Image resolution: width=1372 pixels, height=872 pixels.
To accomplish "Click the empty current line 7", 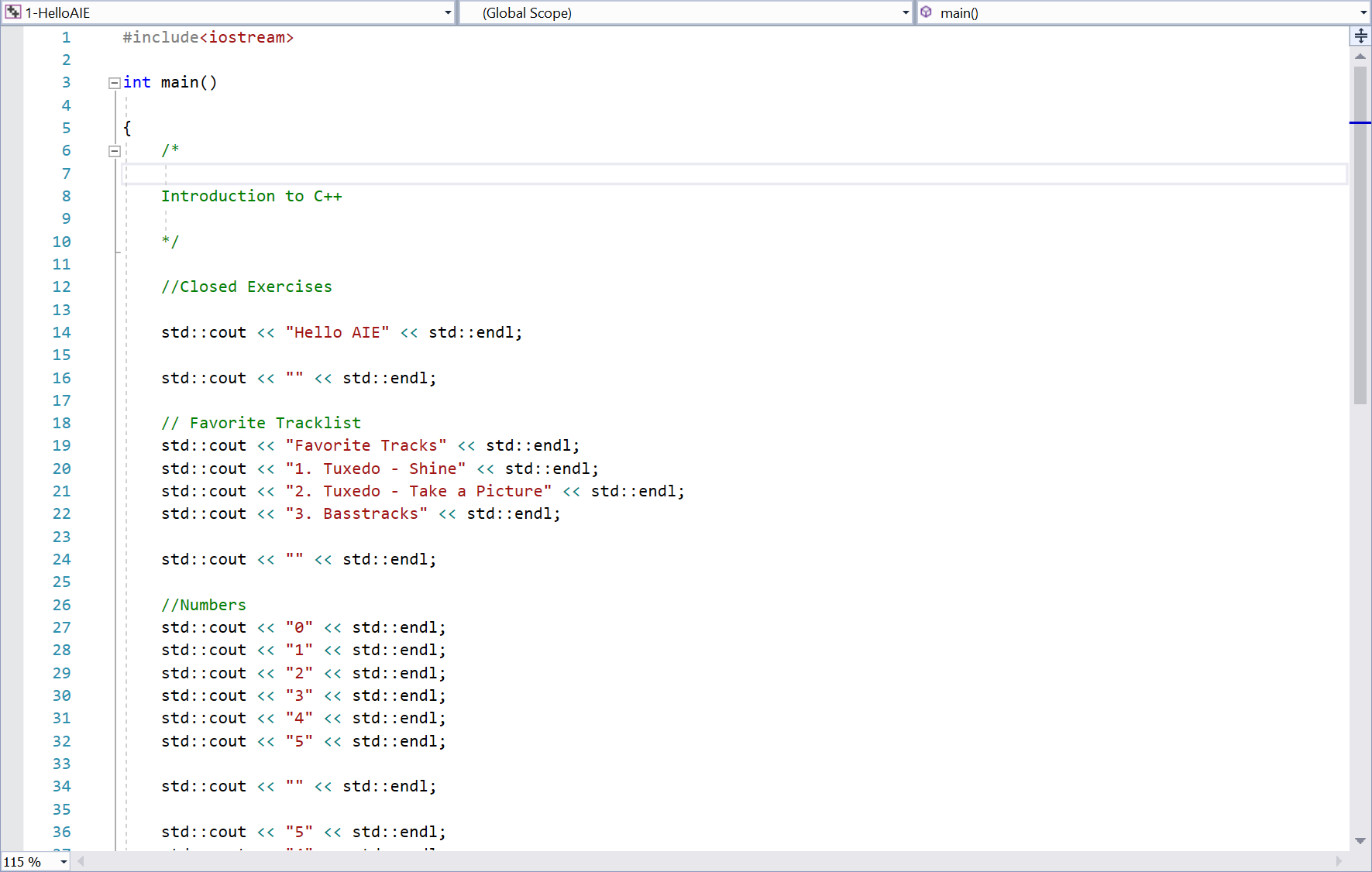I will (734, 173).
